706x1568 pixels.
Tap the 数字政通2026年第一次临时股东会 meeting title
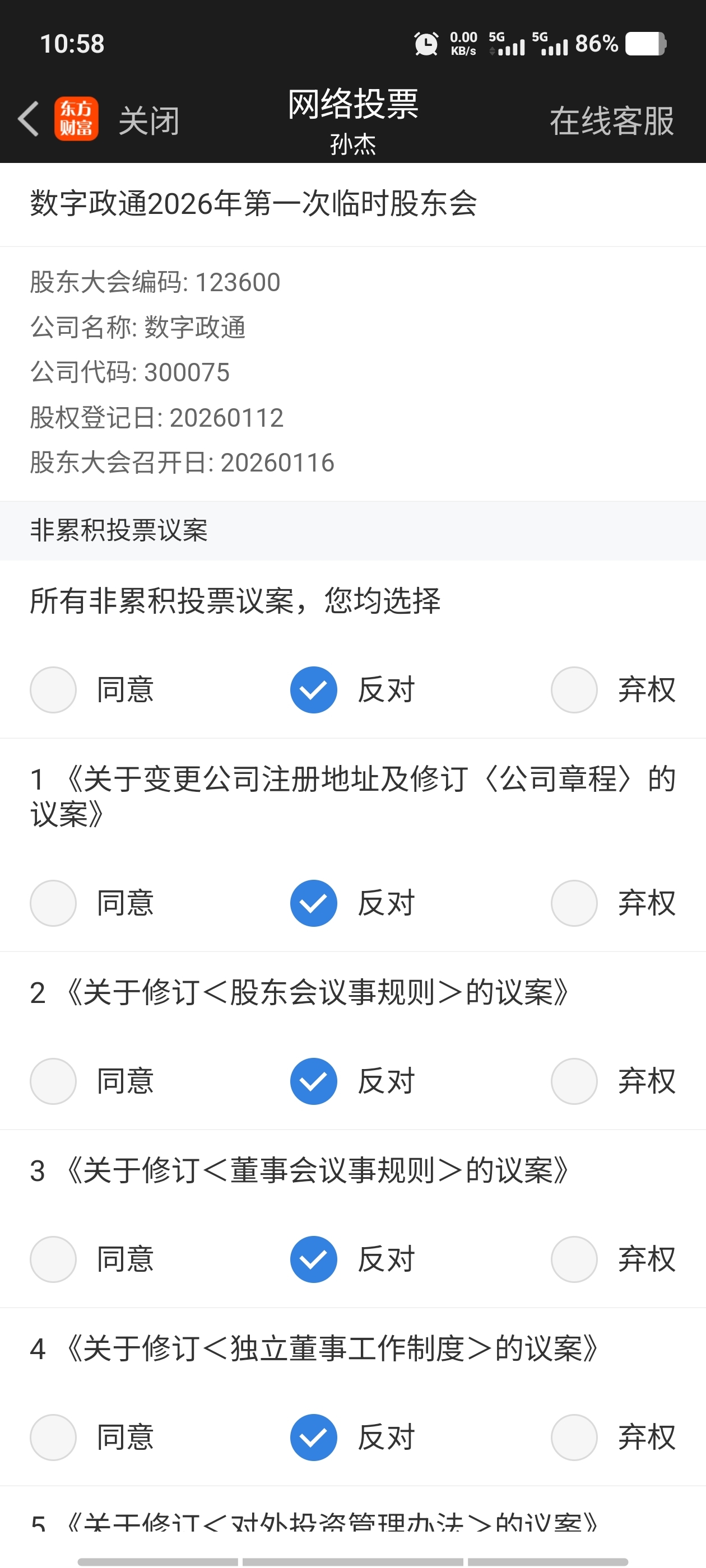(253, 203)
